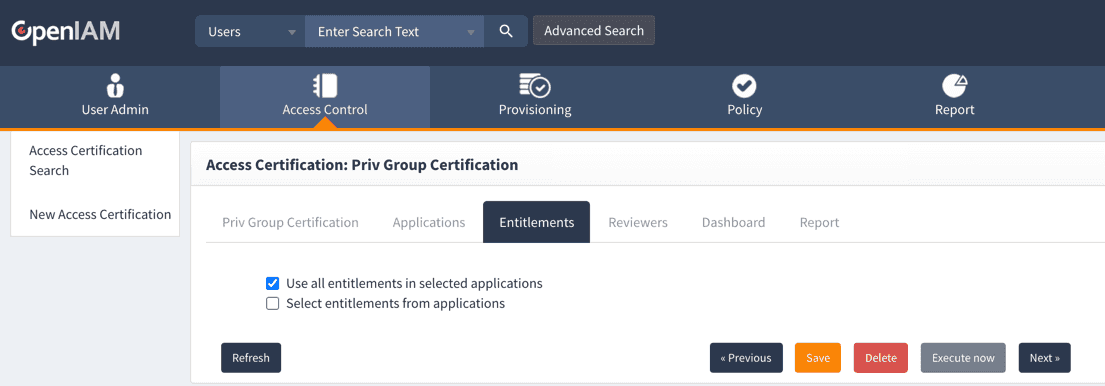Proceed with the Next button
The width and height of the screenshot is (1105, 386).
click(x=1044, y=358)
